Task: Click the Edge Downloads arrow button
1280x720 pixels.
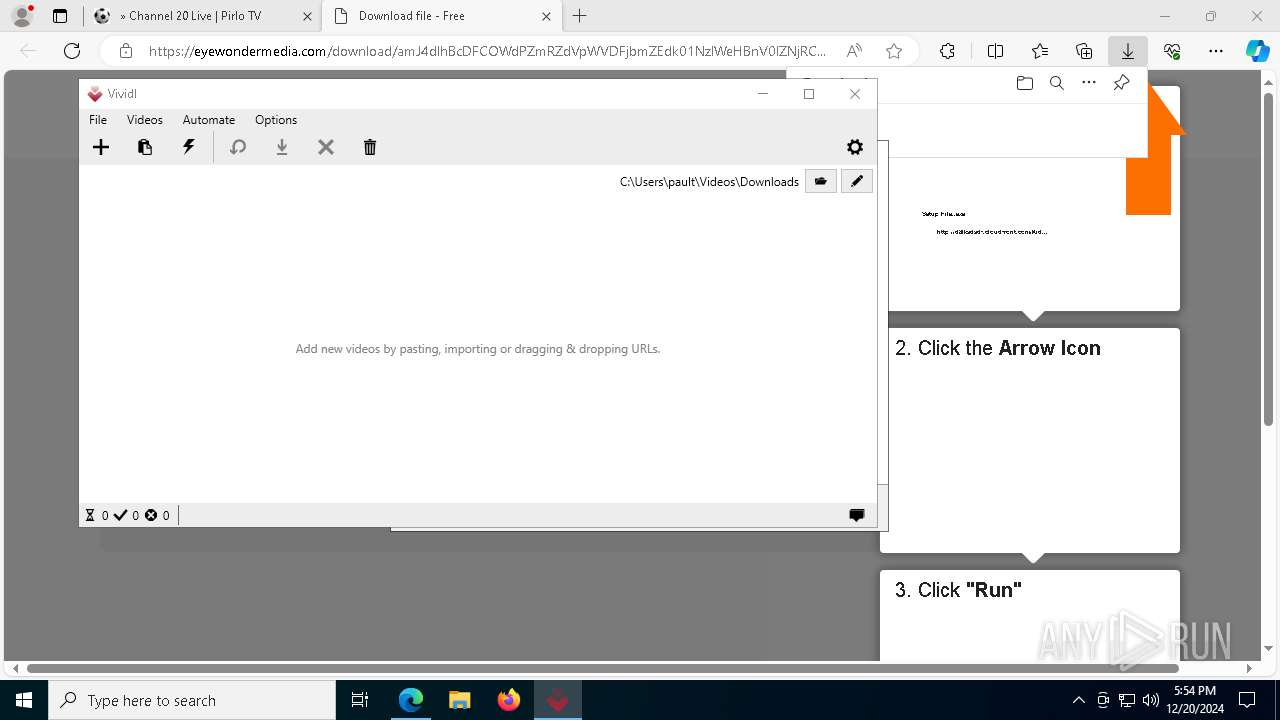Action: click(x=1128, y=51)
